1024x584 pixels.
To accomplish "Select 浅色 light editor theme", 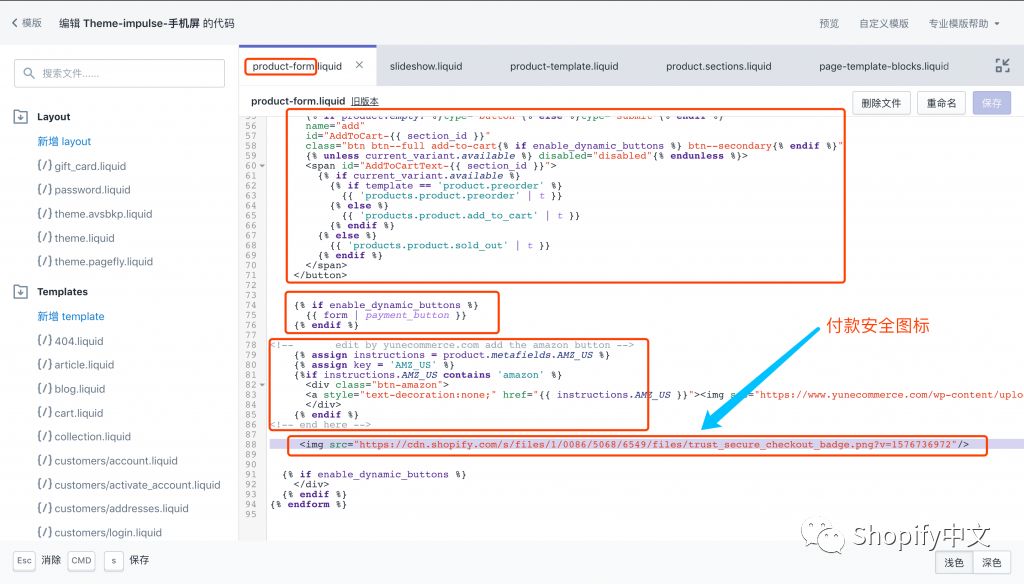I will click(953, 562).
